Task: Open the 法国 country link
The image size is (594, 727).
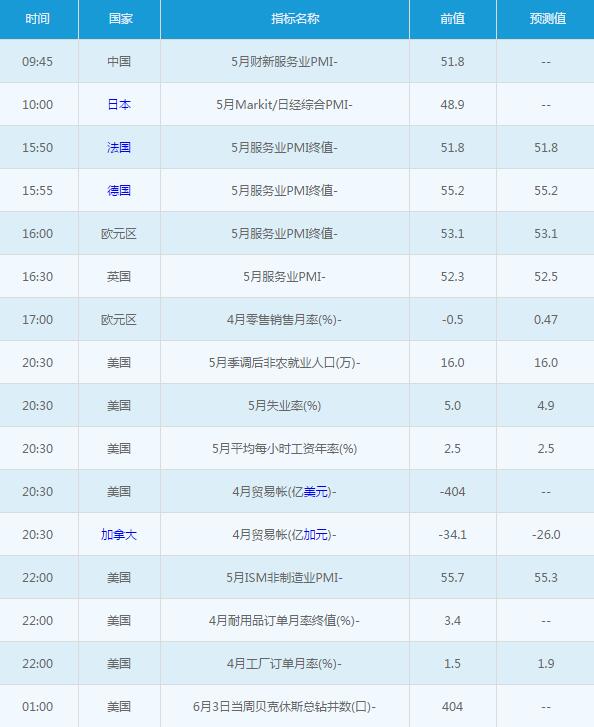Action: coord(119,147)
